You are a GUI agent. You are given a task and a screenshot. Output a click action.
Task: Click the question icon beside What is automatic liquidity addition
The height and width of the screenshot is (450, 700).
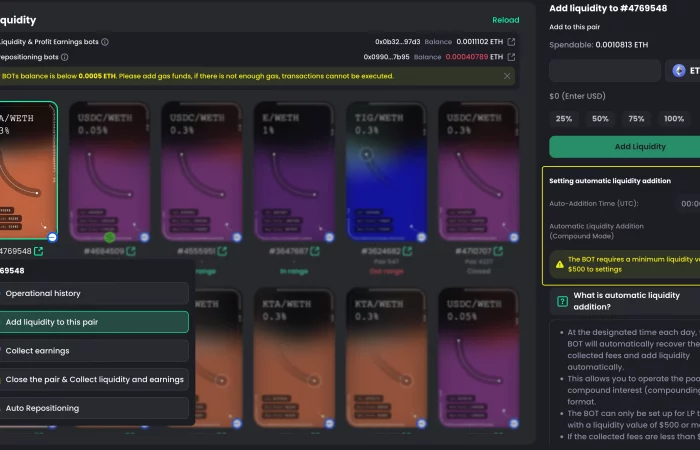coord(562,301)
